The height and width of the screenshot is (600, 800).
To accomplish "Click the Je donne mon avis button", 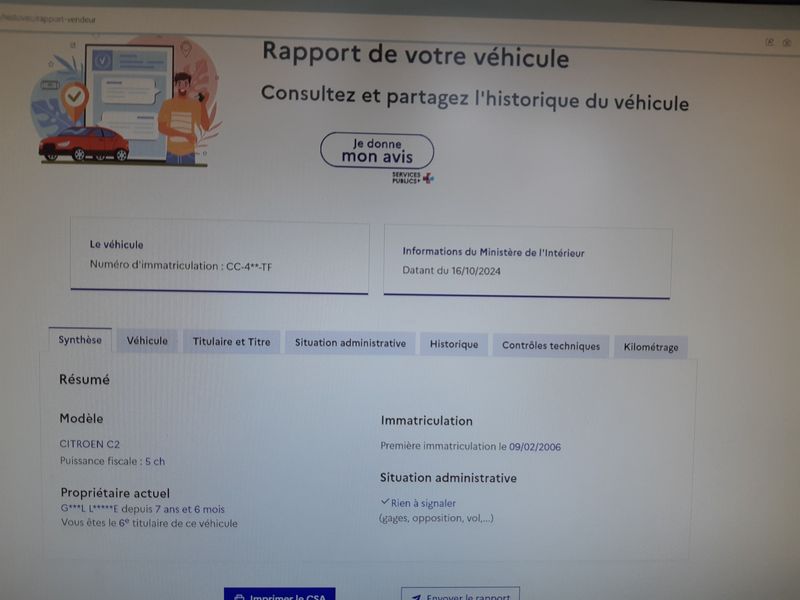I will (377, 151).
